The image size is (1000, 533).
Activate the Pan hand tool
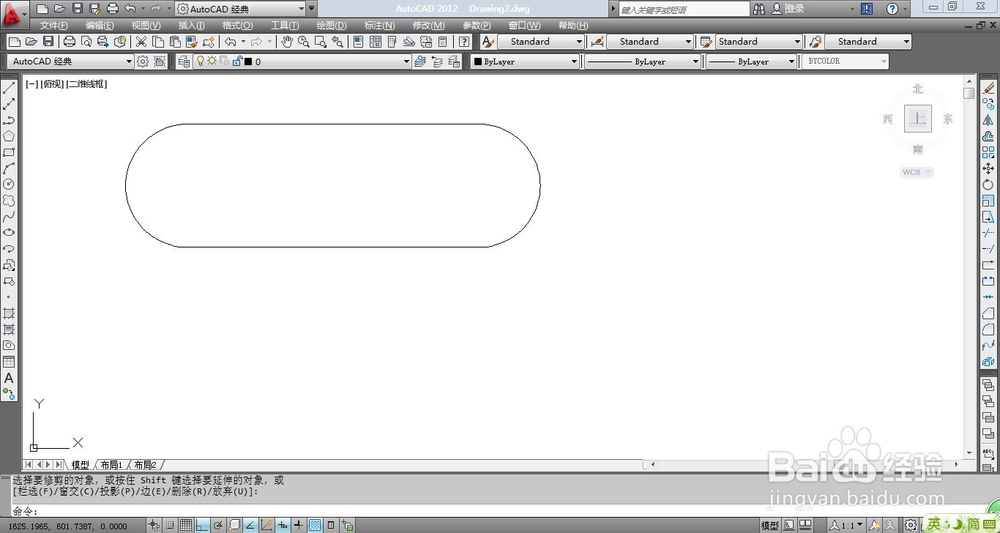click(287, 41)
